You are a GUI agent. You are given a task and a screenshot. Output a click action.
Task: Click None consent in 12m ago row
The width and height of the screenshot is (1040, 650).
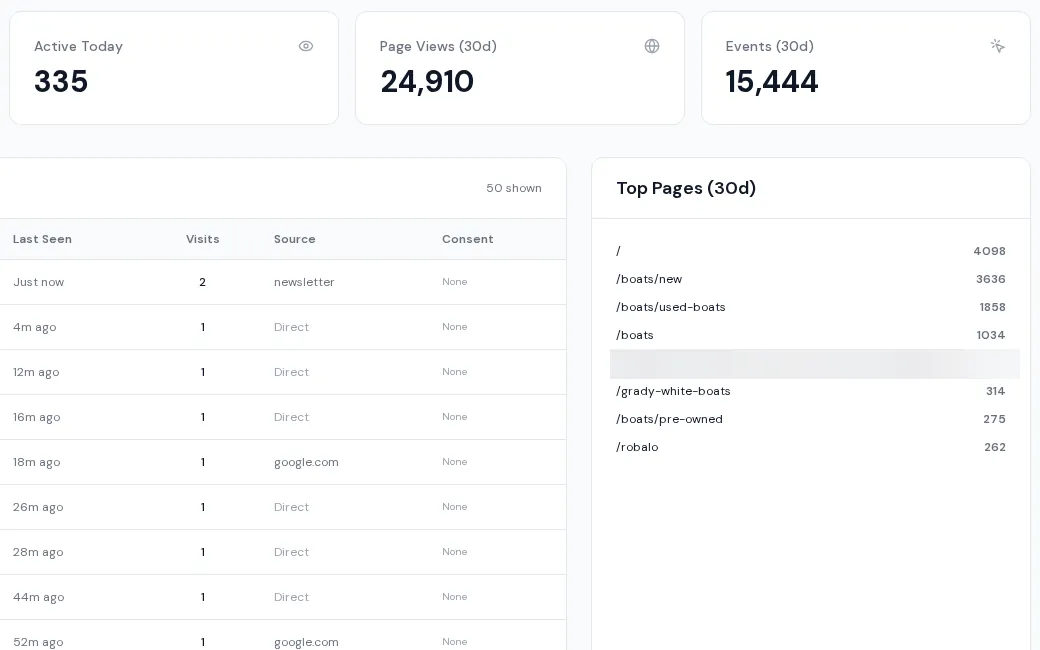(x=455, y=372)
